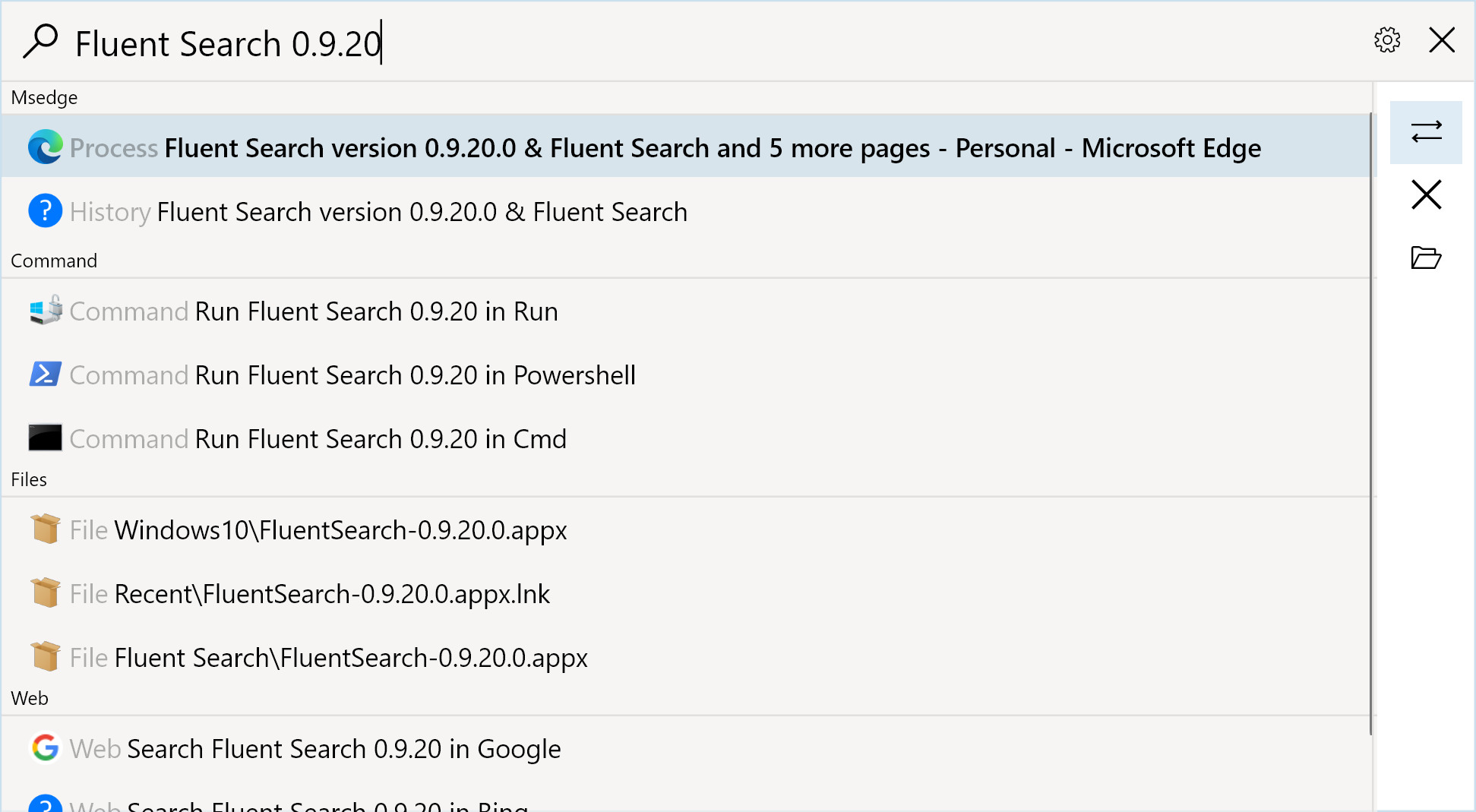Click the close process X action
This screenshot has width=1476, height=812.
[x=1426, y=194]
